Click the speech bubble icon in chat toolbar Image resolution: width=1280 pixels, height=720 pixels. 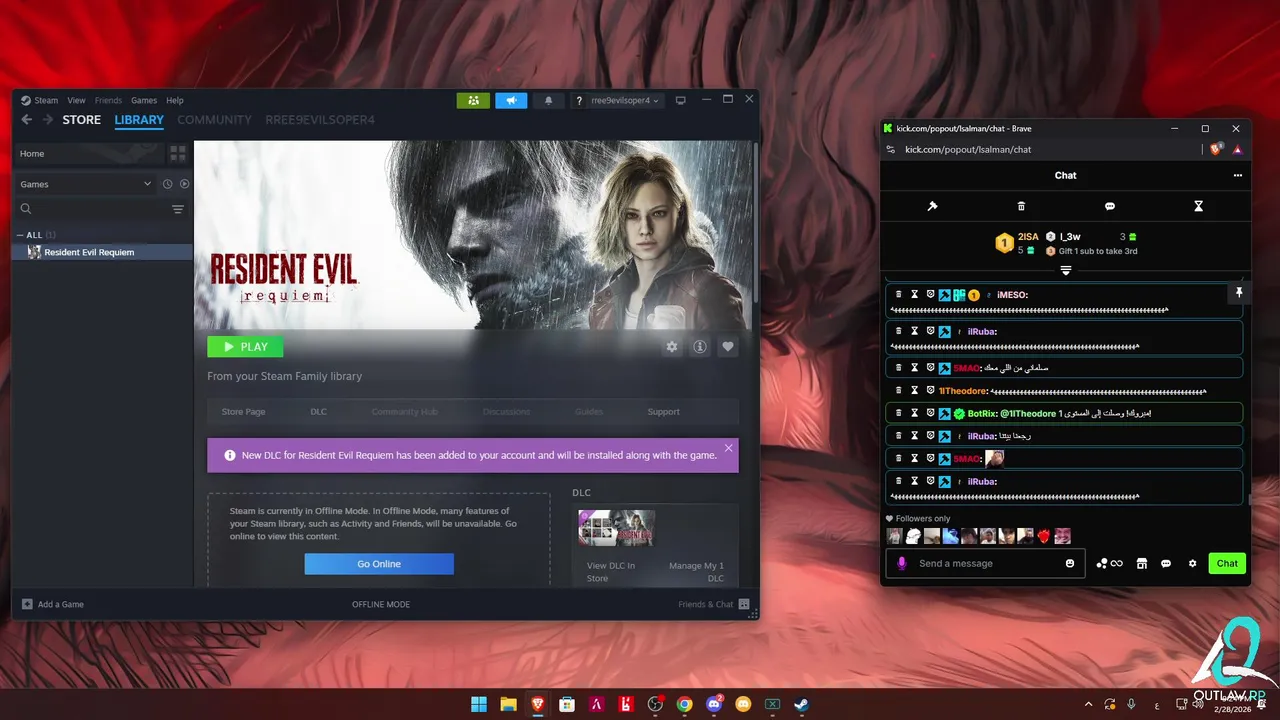tap(1110, 206)
